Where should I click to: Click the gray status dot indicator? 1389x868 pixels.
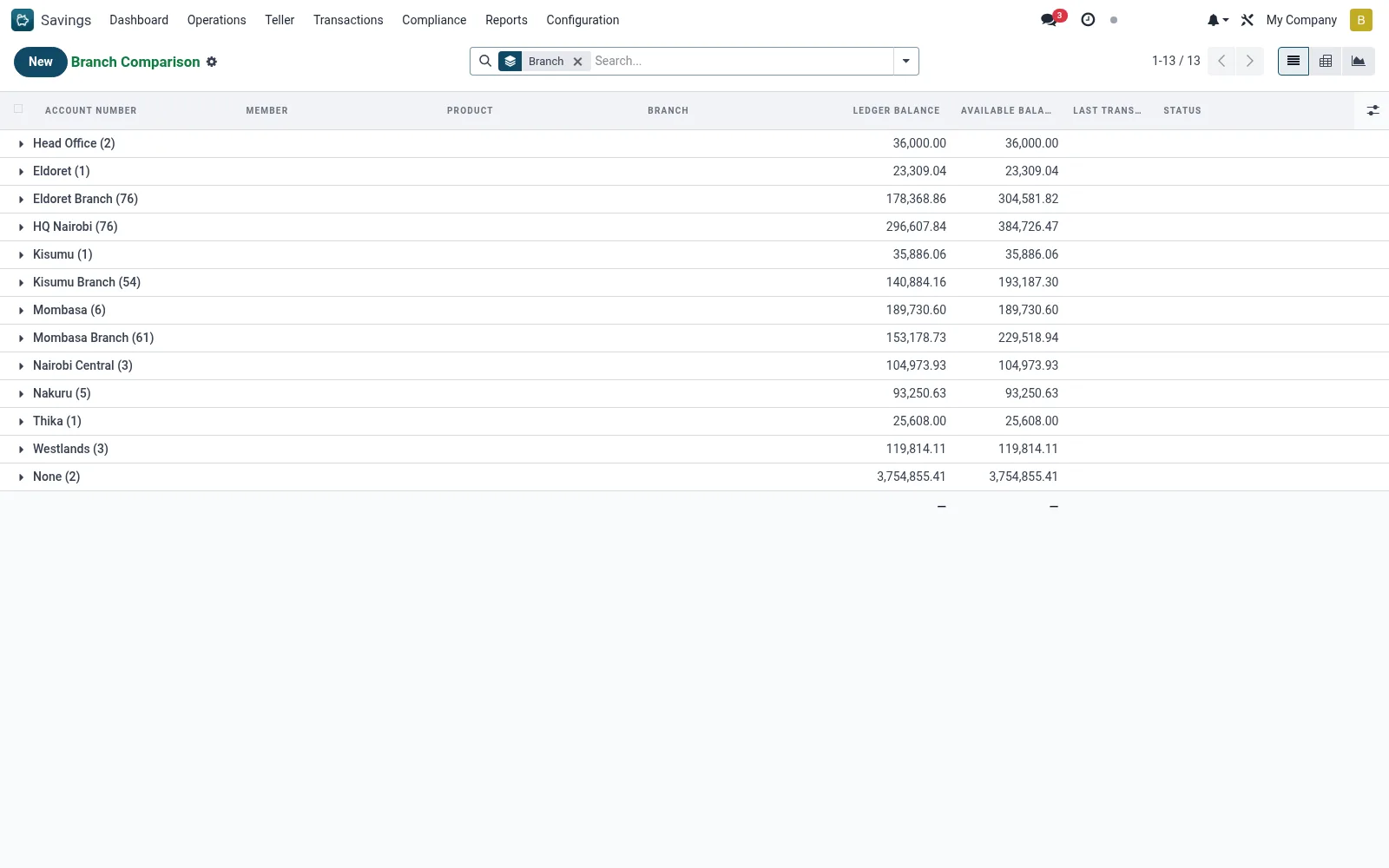(1114, 20)
